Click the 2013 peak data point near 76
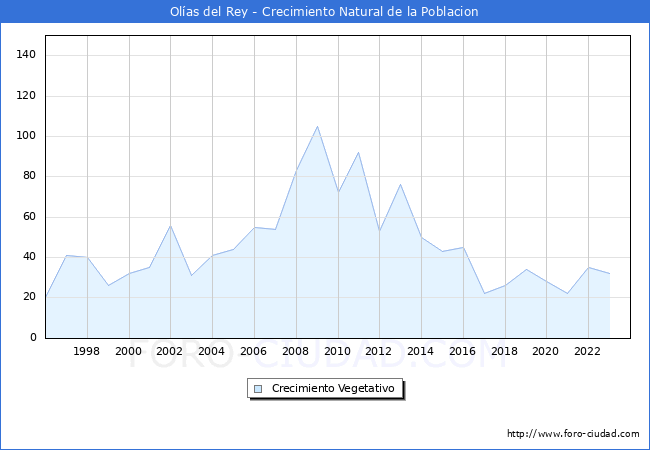Image resolution: width=650 pixels, height=450 pixels. 400,184
